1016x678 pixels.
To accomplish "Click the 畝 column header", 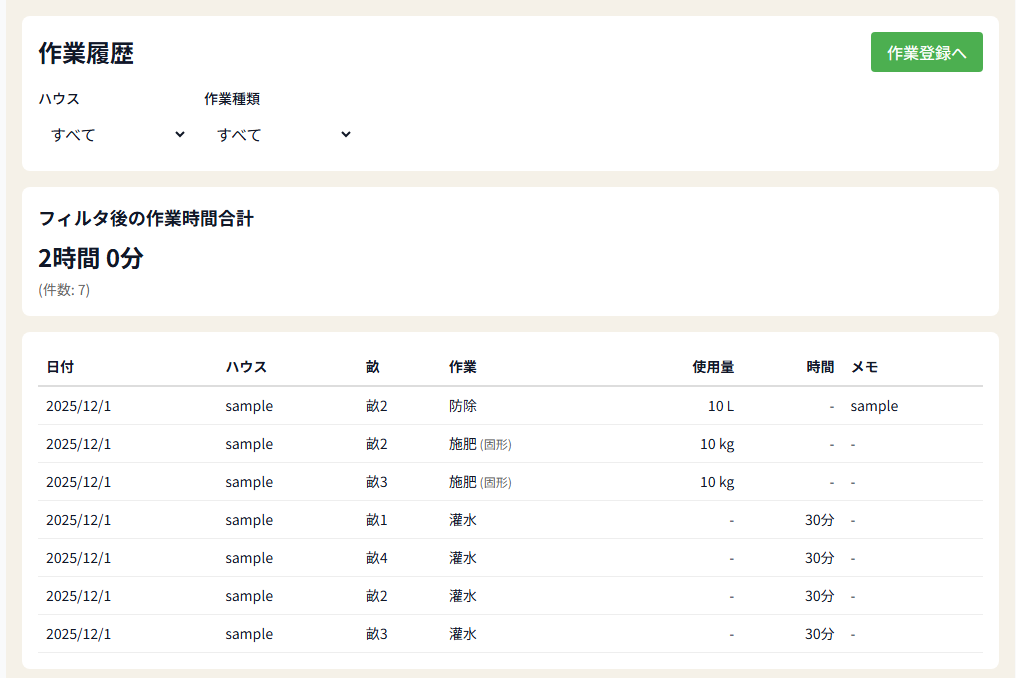I will pyautogui.click(x=373, y=367).
